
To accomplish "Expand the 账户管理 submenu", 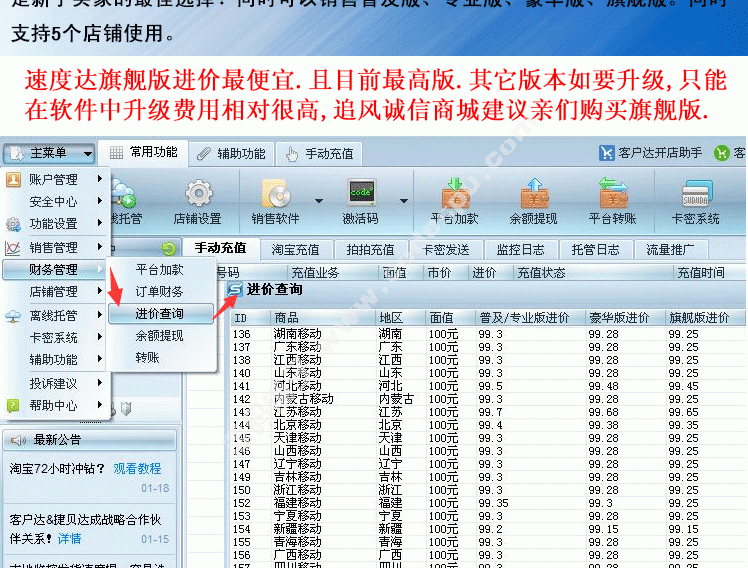I will tap(54, 179).
